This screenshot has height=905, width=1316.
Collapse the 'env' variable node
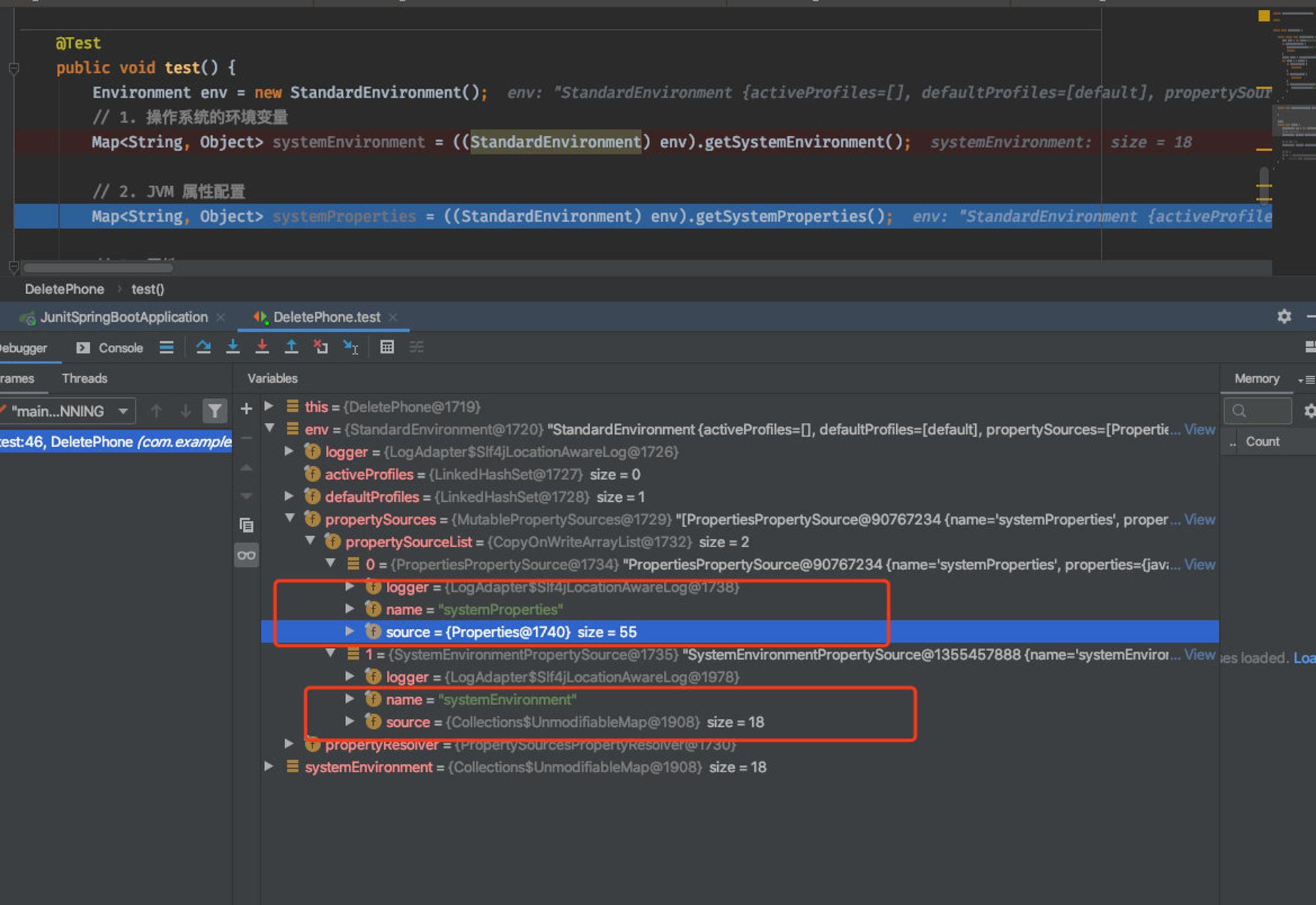(x=268, y=428)
